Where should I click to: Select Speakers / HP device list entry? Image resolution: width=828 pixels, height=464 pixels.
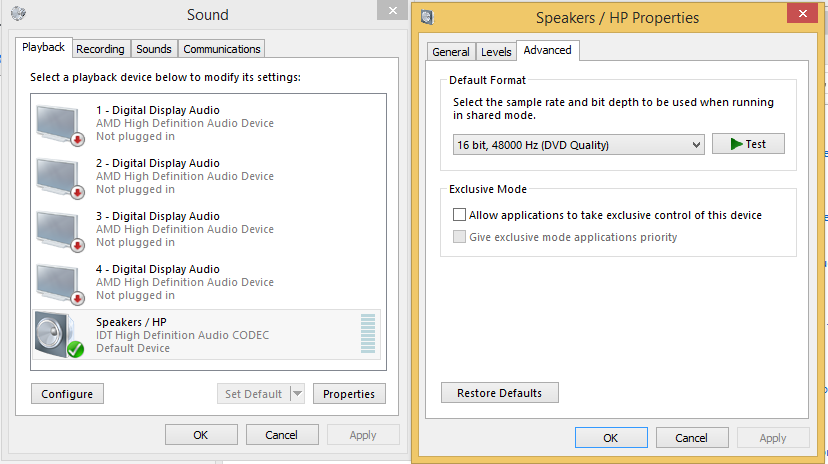click(200, 335)
